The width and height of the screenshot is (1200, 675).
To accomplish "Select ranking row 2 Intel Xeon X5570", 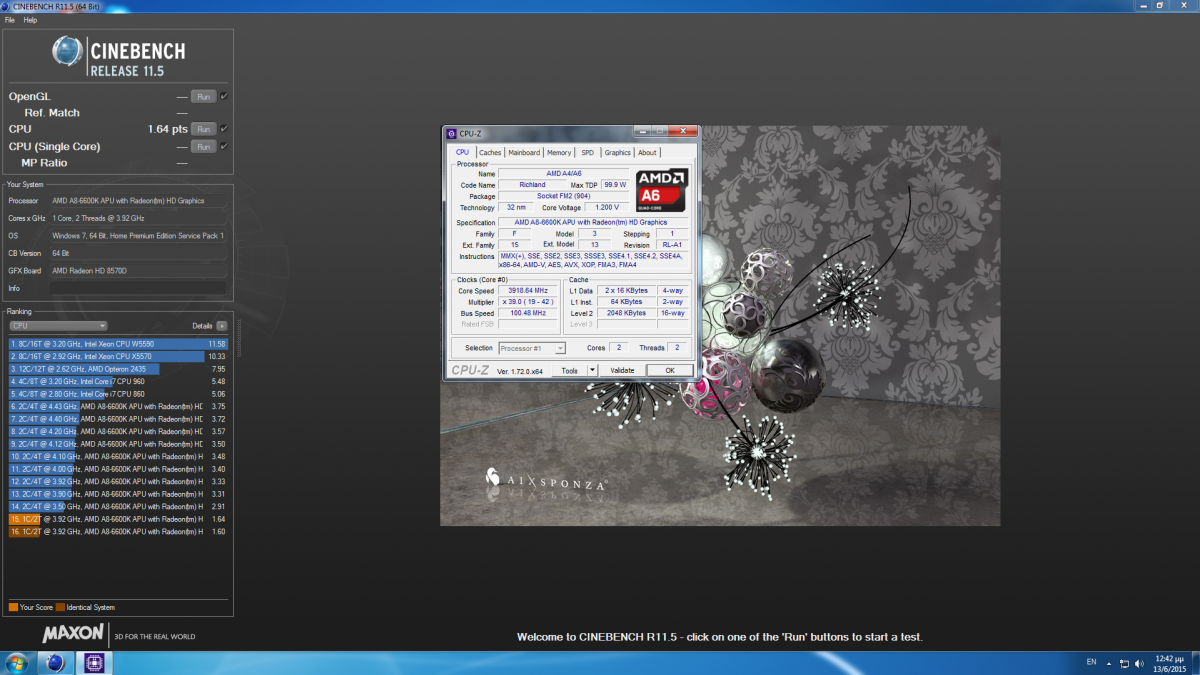I will point(119,356).
